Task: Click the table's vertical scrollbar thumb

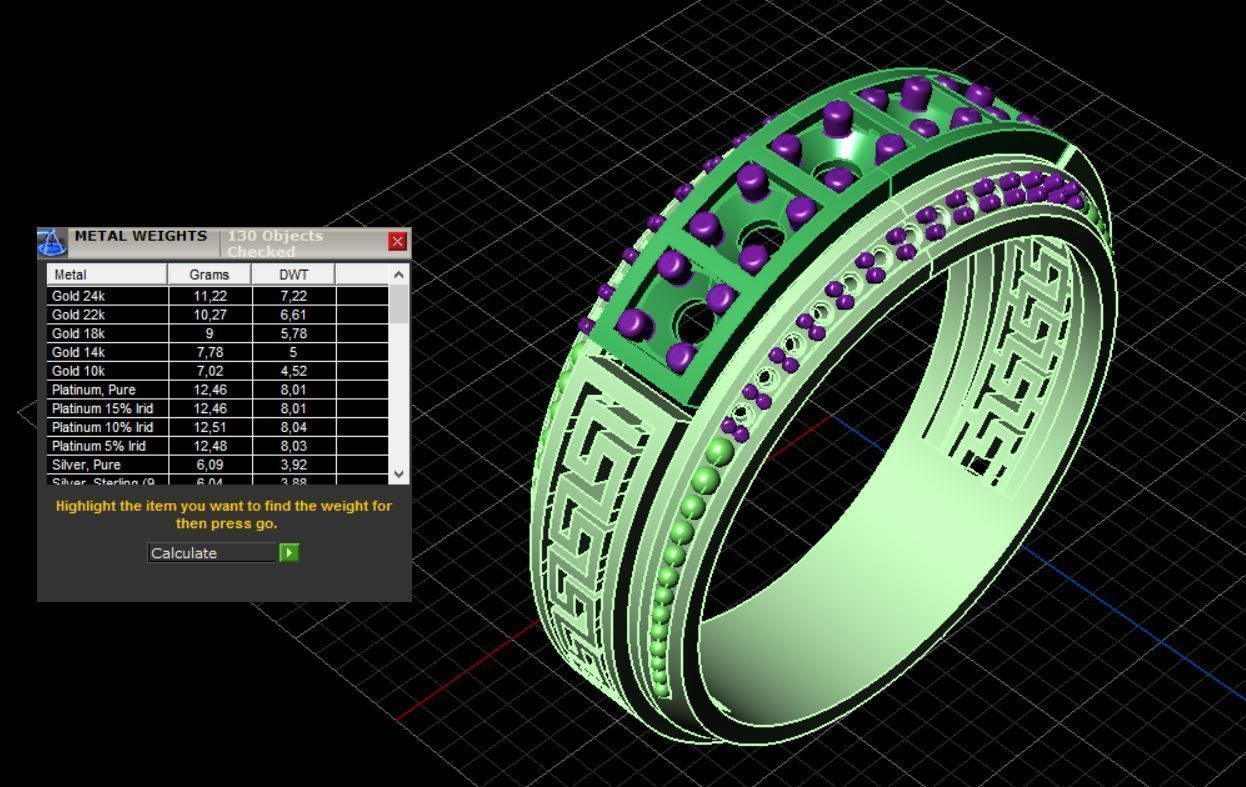Action: click(399, 303)
